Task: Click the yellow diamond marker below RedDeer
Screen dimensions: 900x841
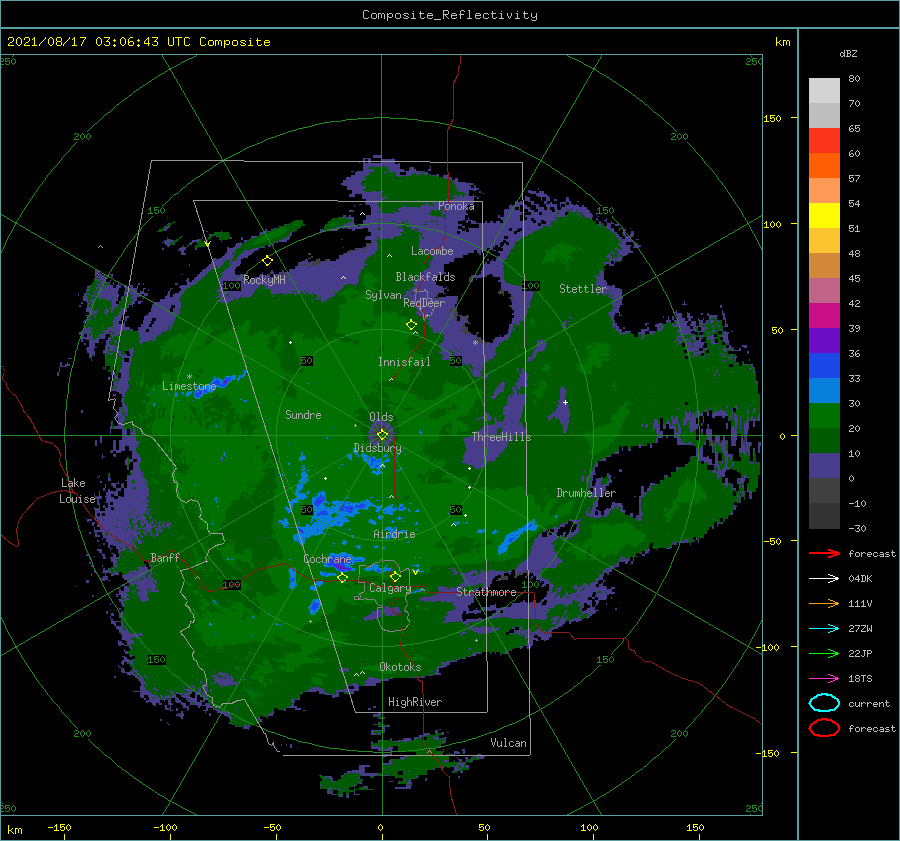Action: tap(411, 325)
